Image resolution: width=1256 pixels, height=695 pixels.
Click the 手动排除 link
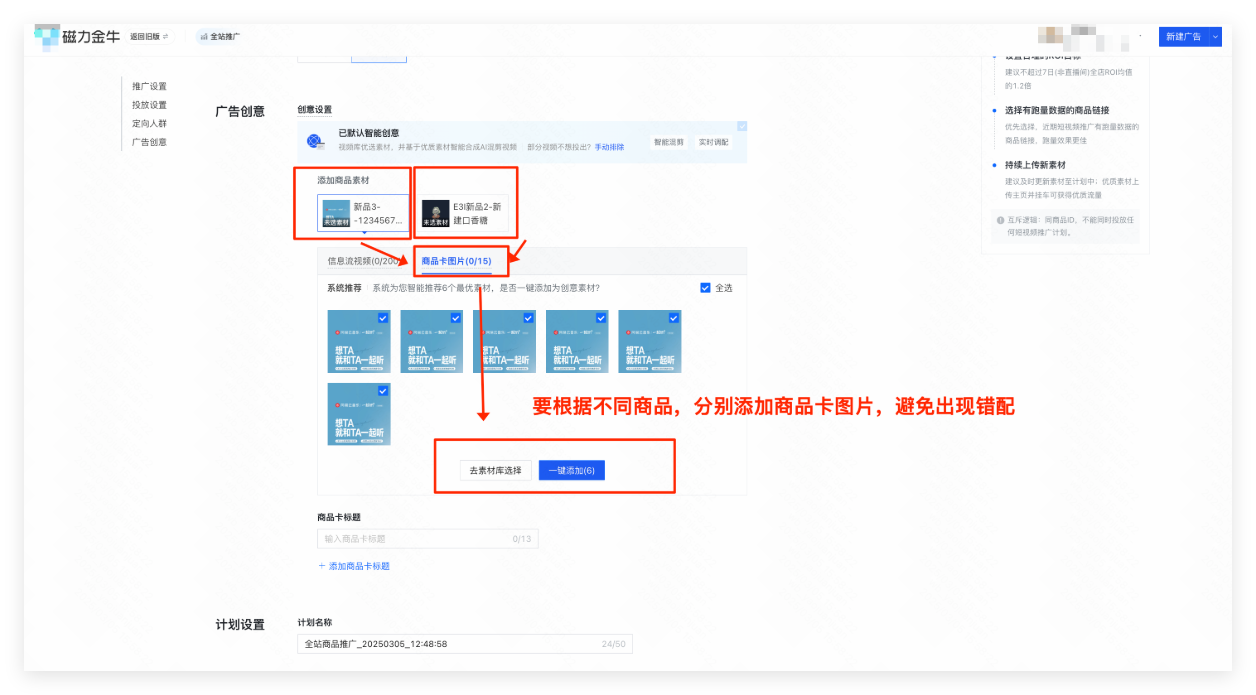609,147
